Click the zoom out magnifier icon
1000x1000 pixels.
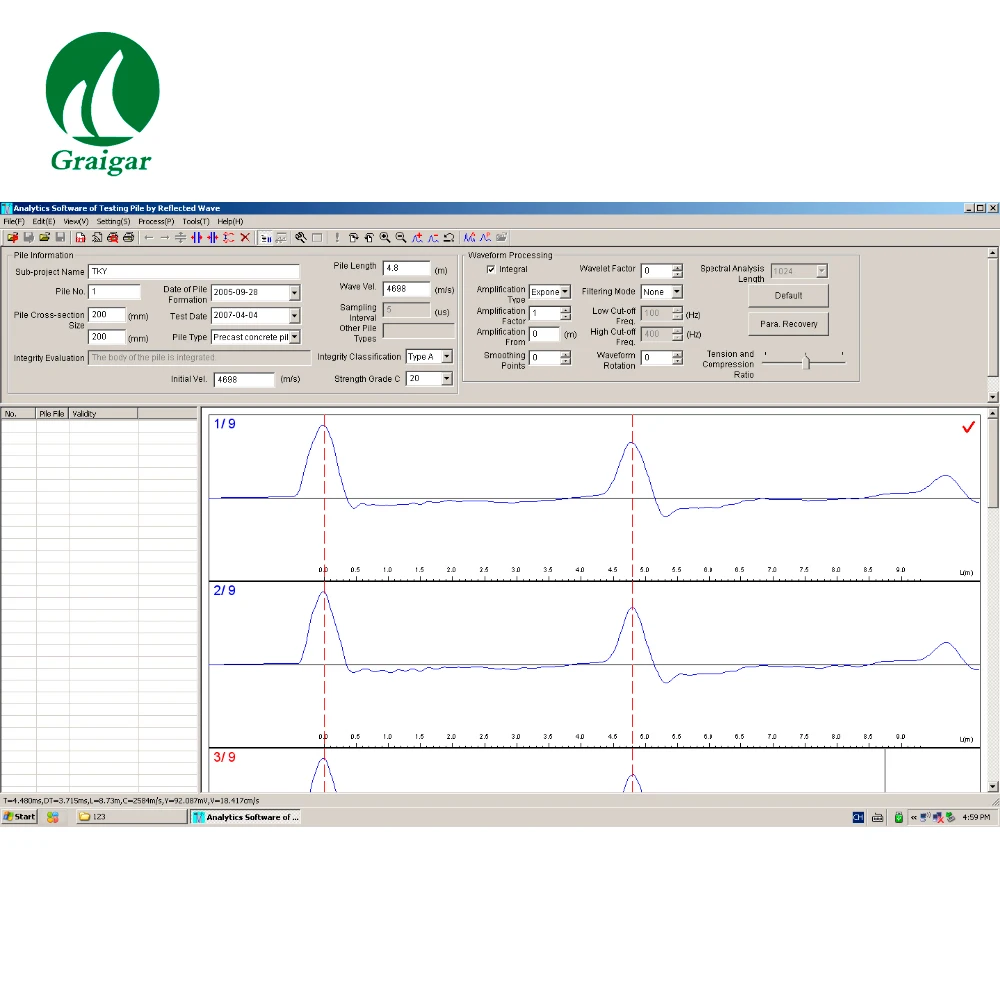click(x=401, y=238)
